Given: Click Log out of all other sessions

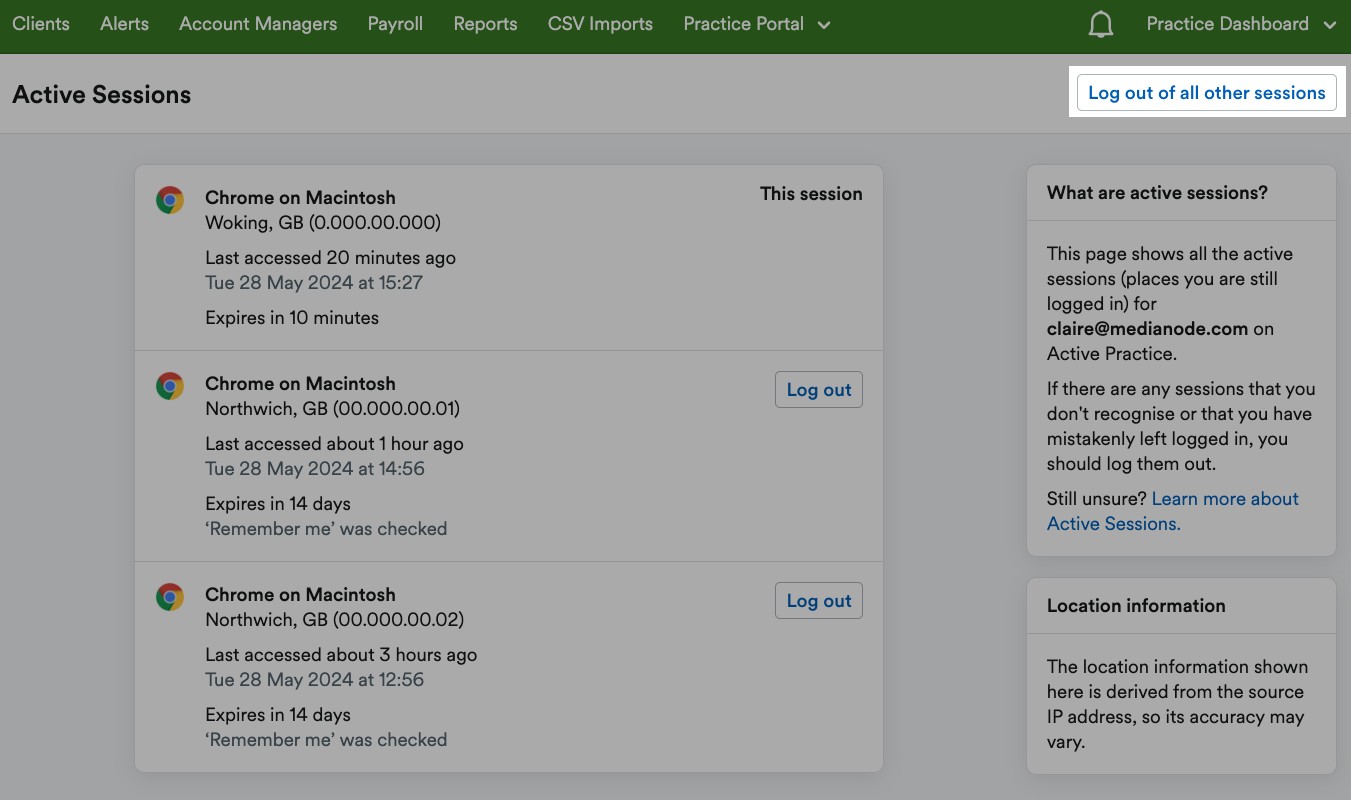Looking at the screenshot, I should click(x=1207, y=92).
